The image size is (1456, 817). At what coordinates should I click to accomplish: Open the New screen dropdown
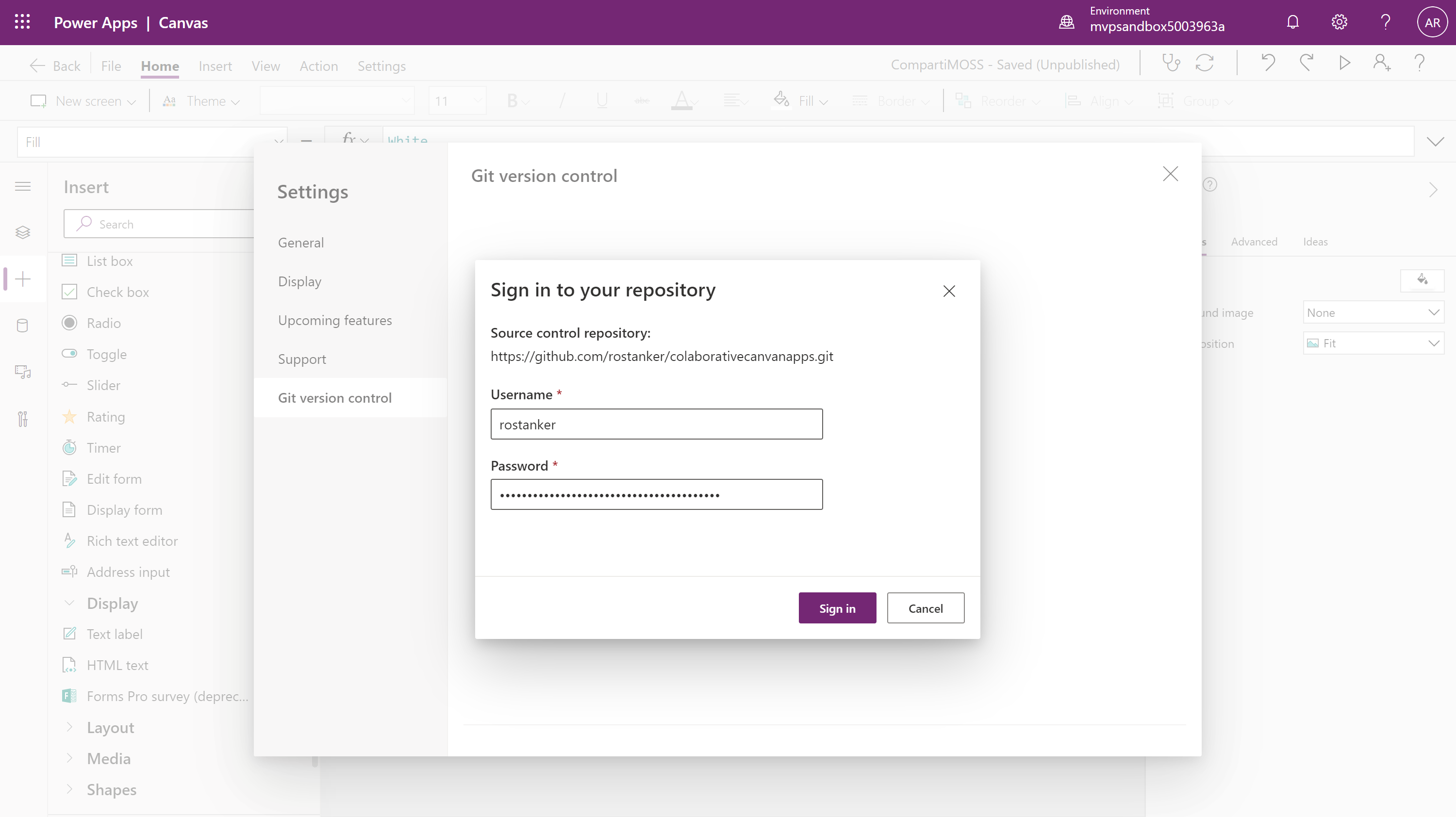pyautogui.click(x=83, y=100)
